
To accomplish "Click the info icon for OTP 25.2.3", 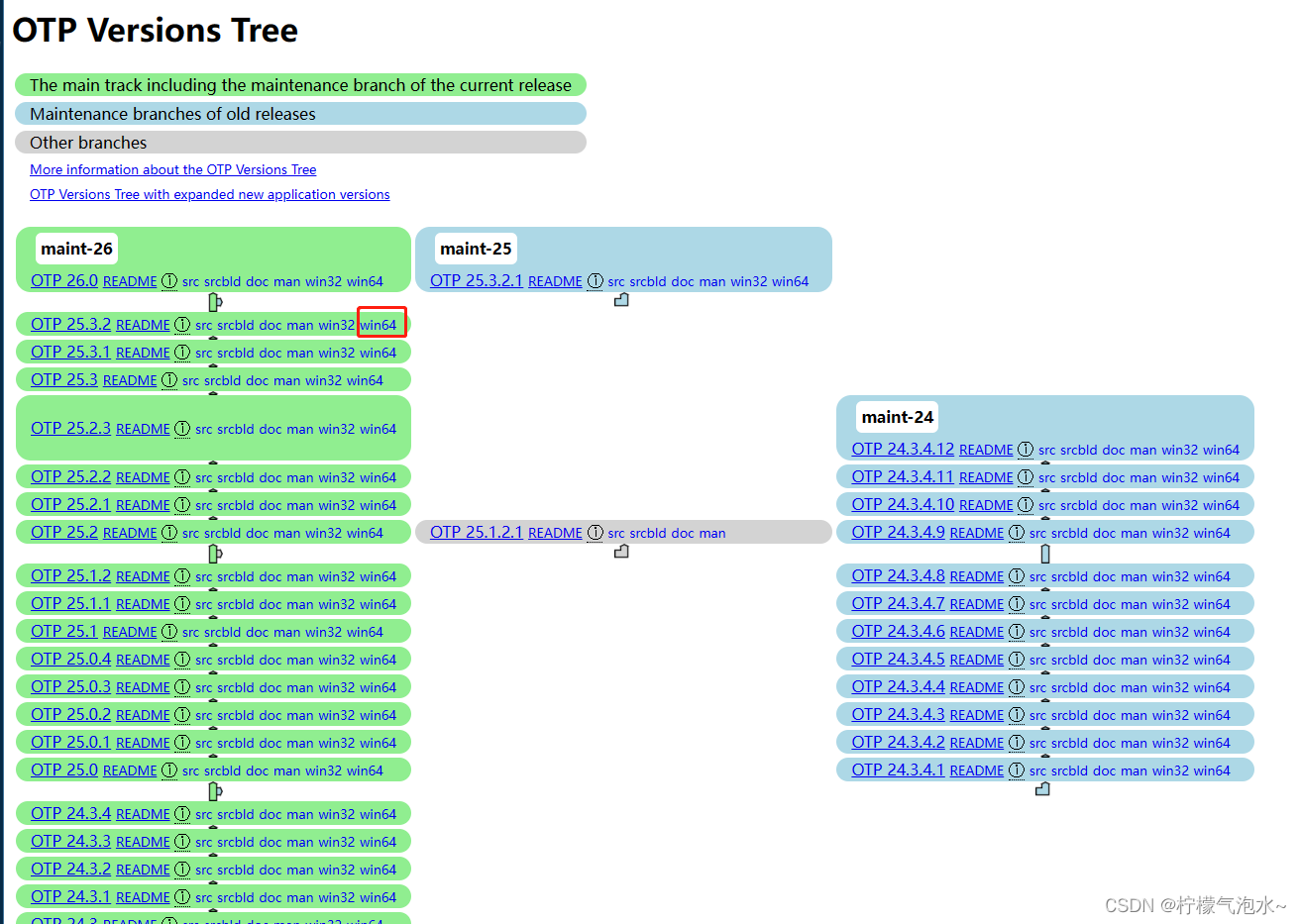I will click(182, 429).
